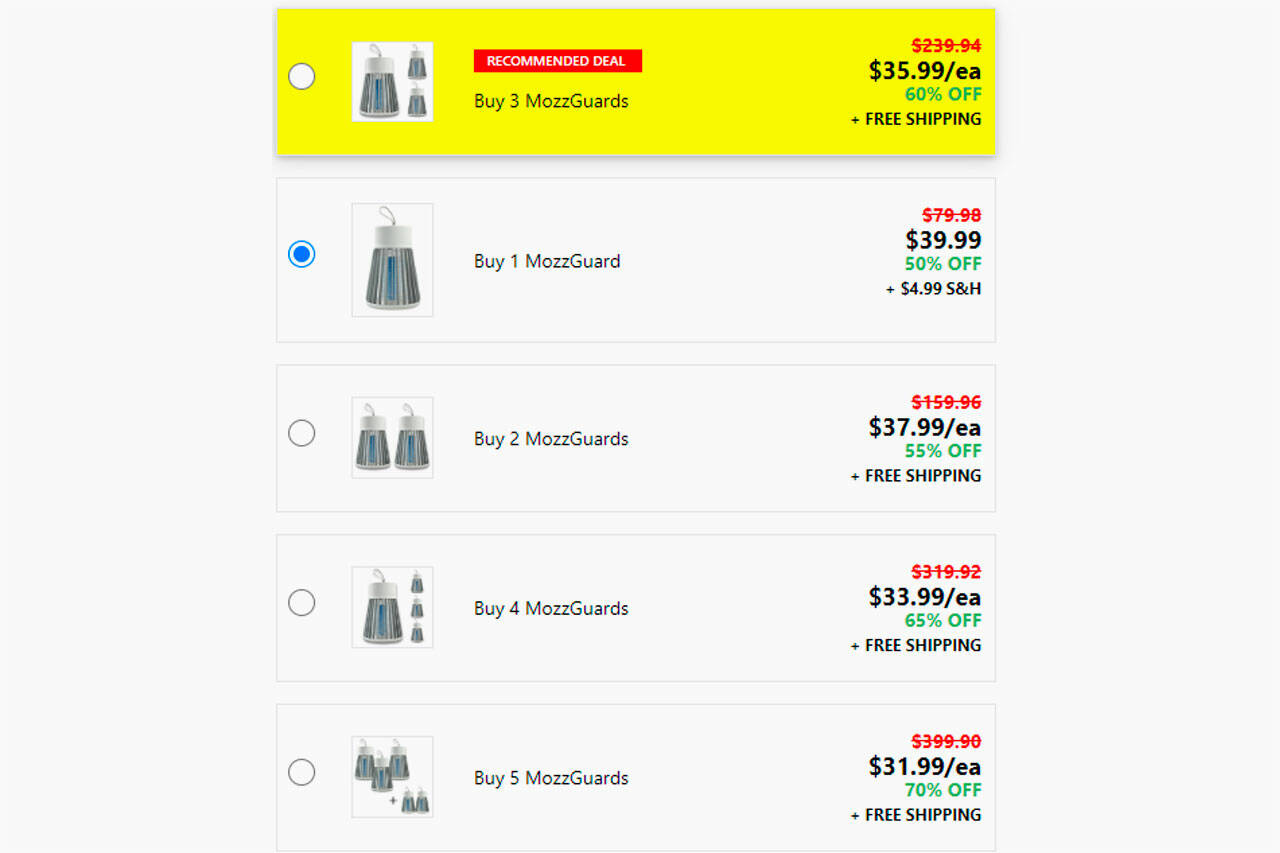
Task: Click the four MozzGuards product thumbnail
Action: (392, 607)
